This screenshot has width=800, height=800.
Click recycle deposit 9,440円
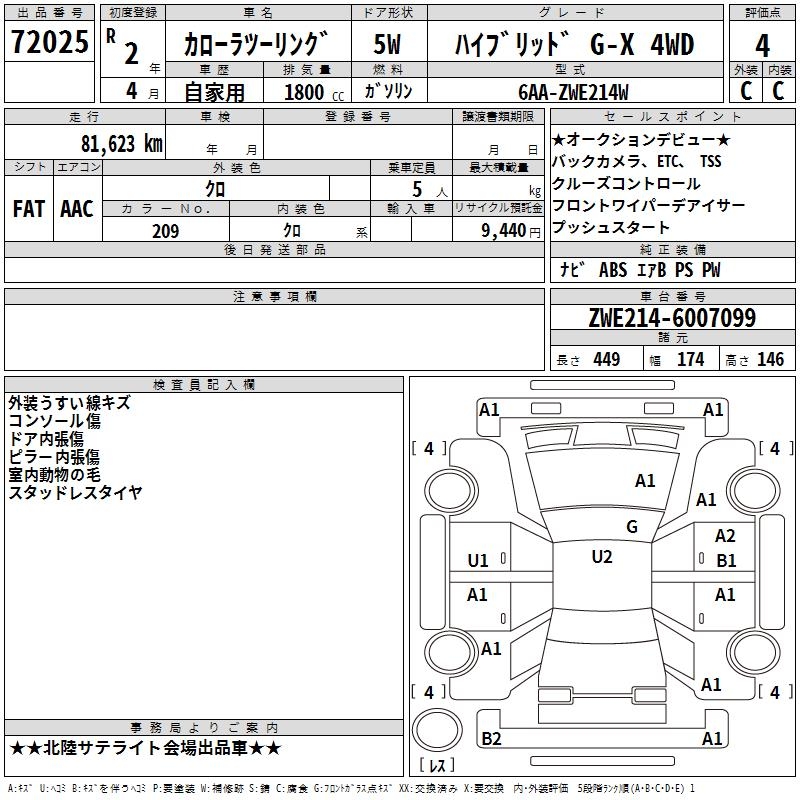[511, 231]
